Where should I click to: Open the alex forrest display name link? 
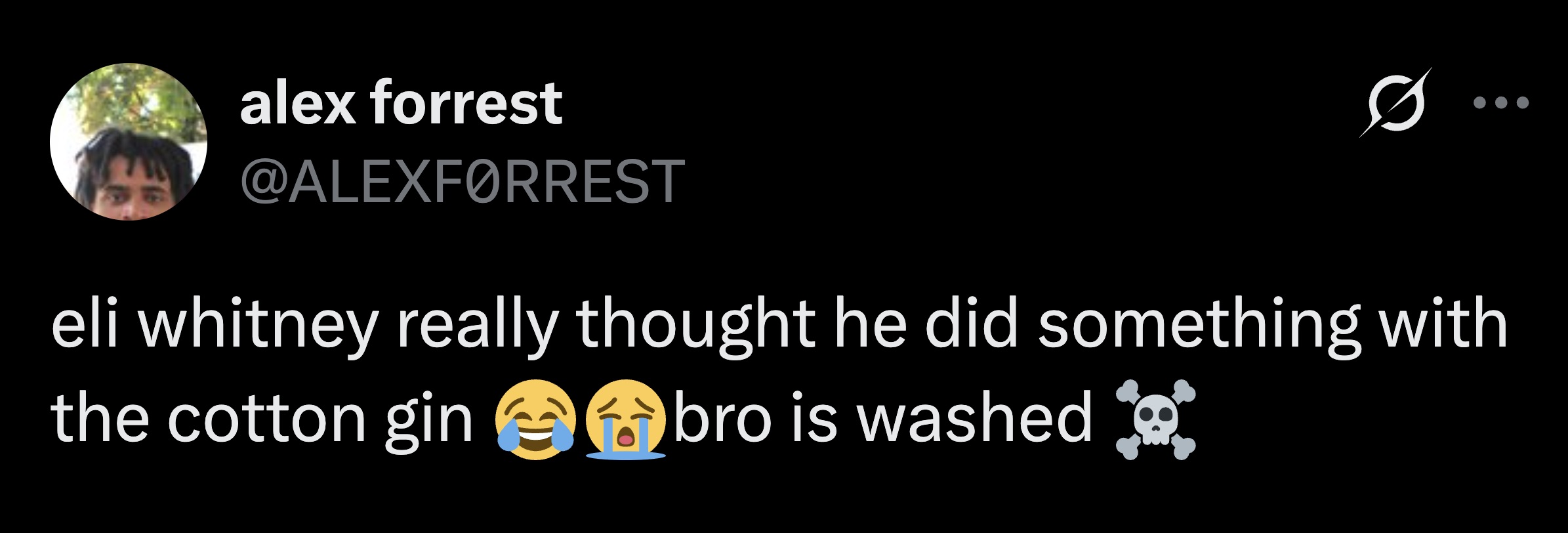point(401,103)
